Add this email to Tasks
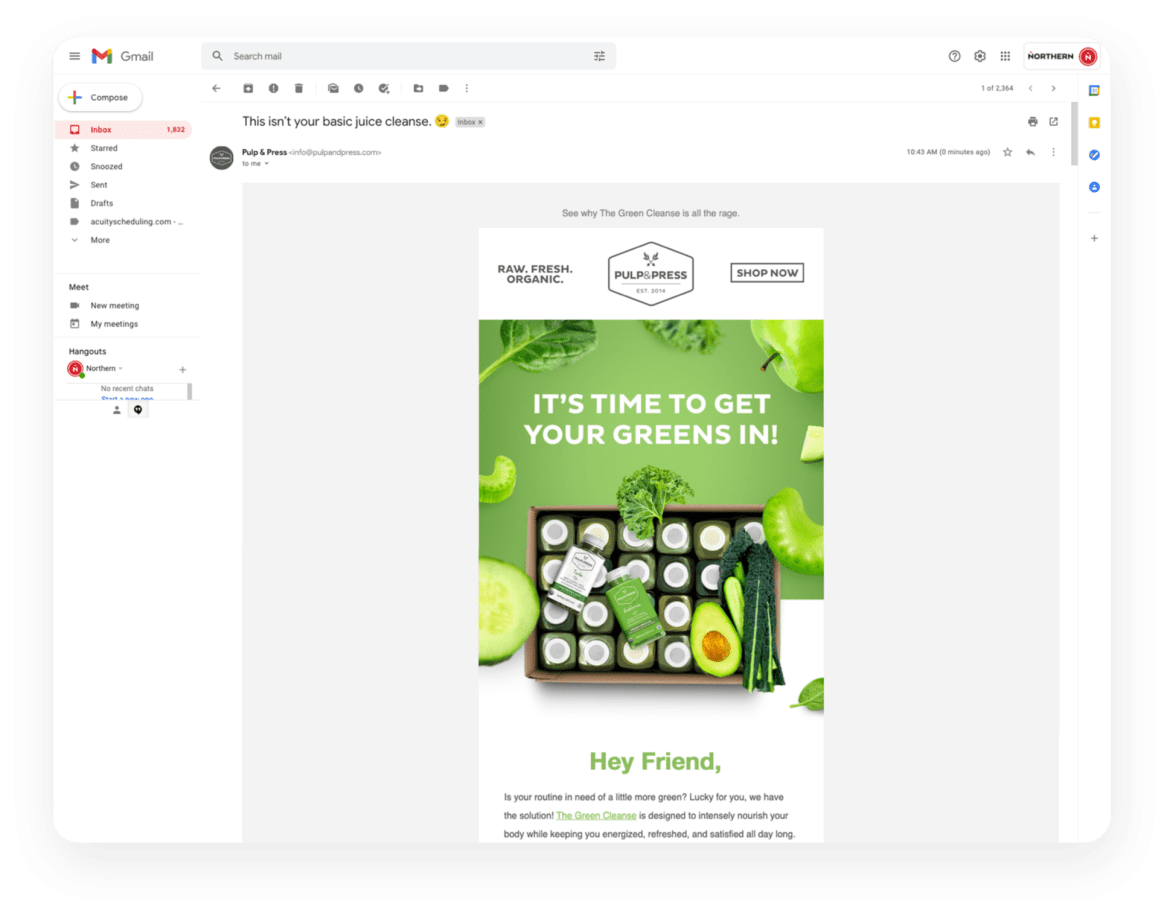1170x916 pixels. [x=383, y=88]
